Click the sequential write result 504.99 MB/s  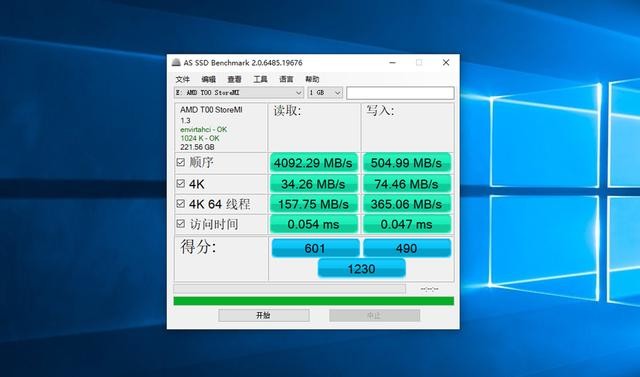pyautogui.click(x=407, y=163)
